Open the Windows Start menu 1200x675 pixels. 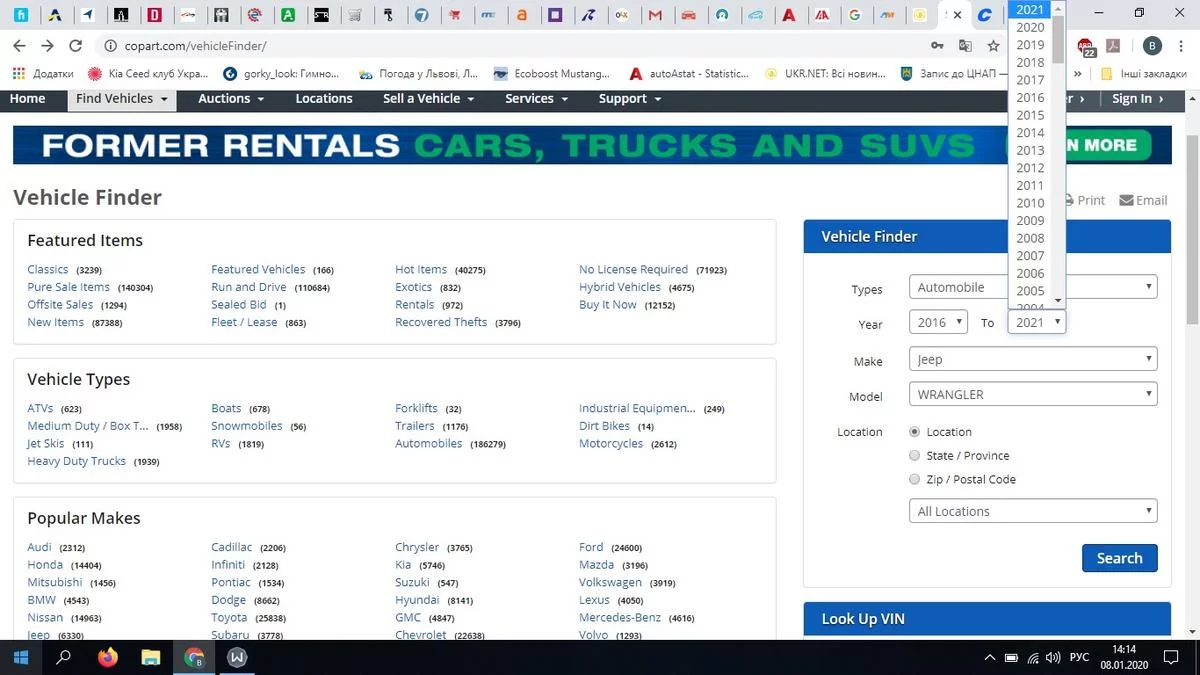19,657
